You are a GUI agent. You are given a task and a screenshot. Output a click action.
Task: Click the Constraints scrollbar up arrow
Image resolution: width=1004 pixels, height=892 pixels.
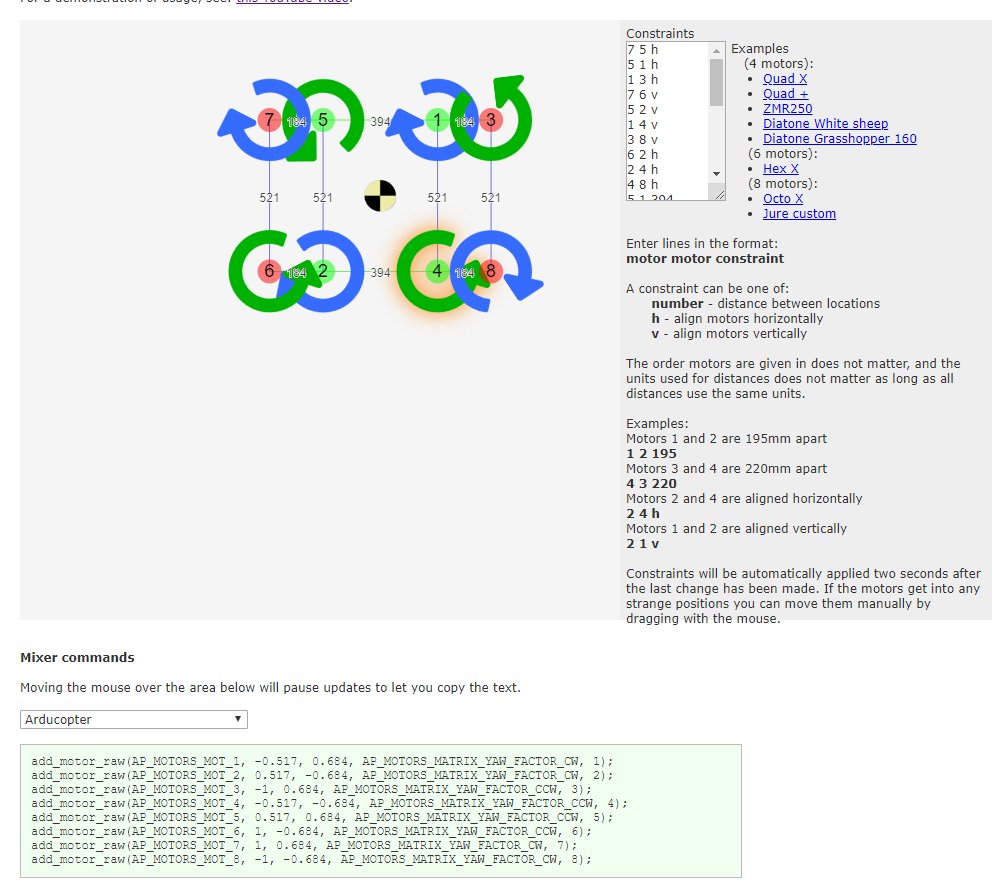pos(717,51)
